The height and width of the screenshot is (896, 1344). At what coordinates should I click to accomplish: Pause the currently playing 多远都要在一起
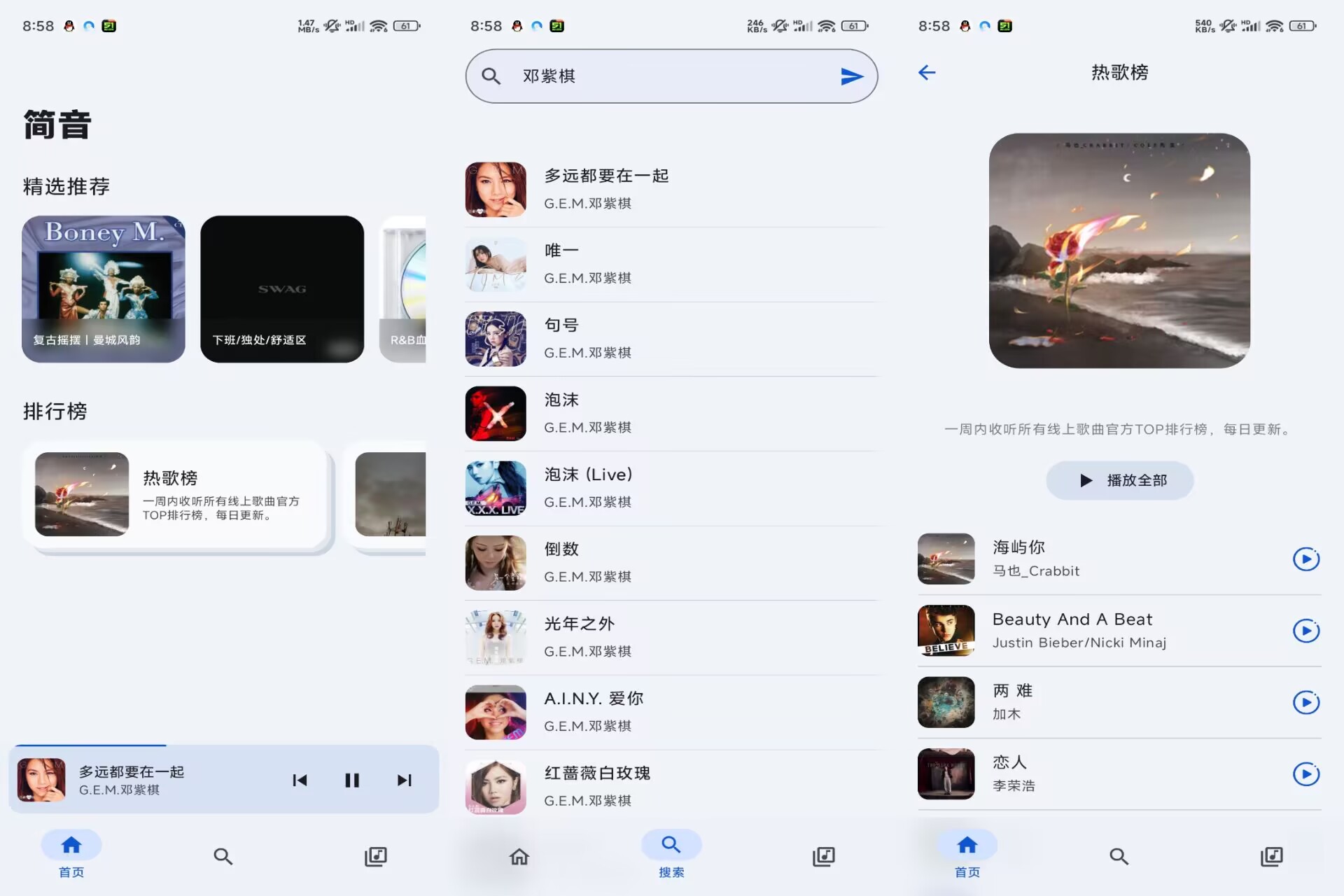click(352, 780)
